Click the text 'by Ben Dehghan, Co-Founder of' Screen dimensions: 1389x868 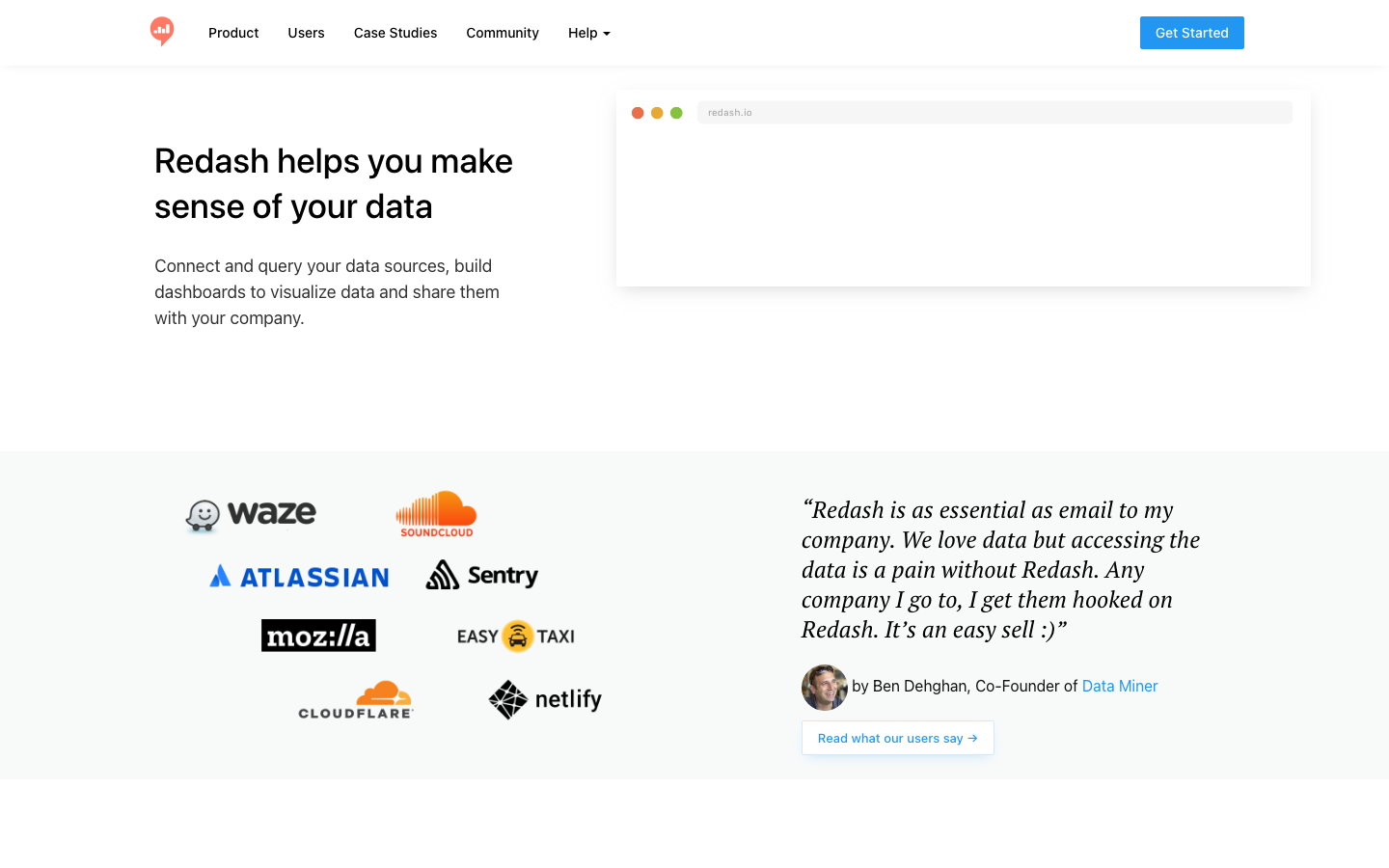pos(965,687)
